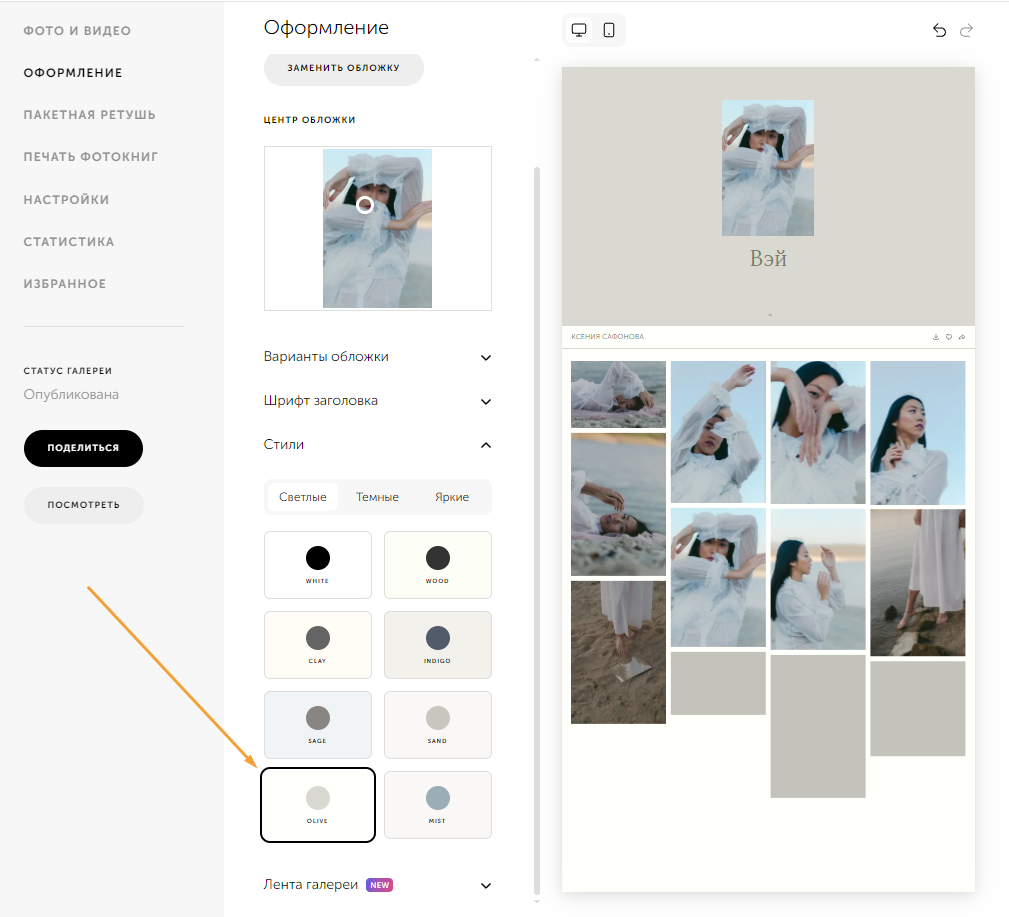Open the Оформление section
The image size is (1009, 917).
pos(73,73)
